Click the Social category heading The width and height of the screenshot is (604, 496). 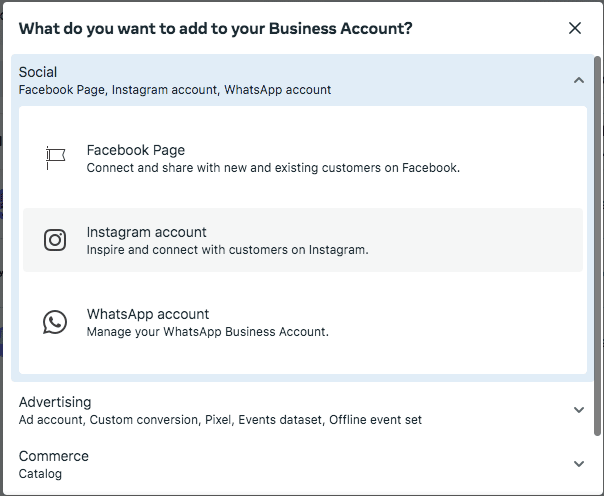pyautogui.click(x=38, y=72)
